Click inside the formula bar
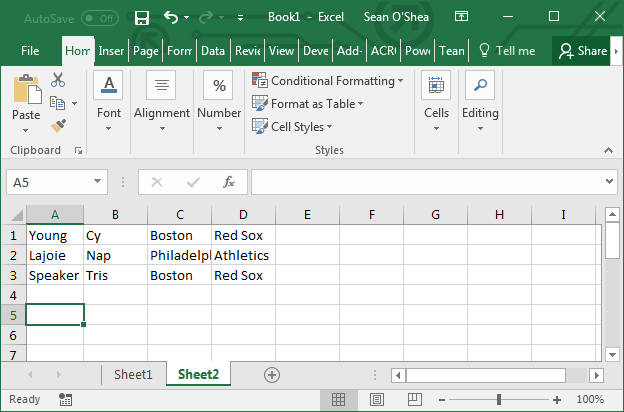This screenshot has width=624, height=412. pos(427,182)
